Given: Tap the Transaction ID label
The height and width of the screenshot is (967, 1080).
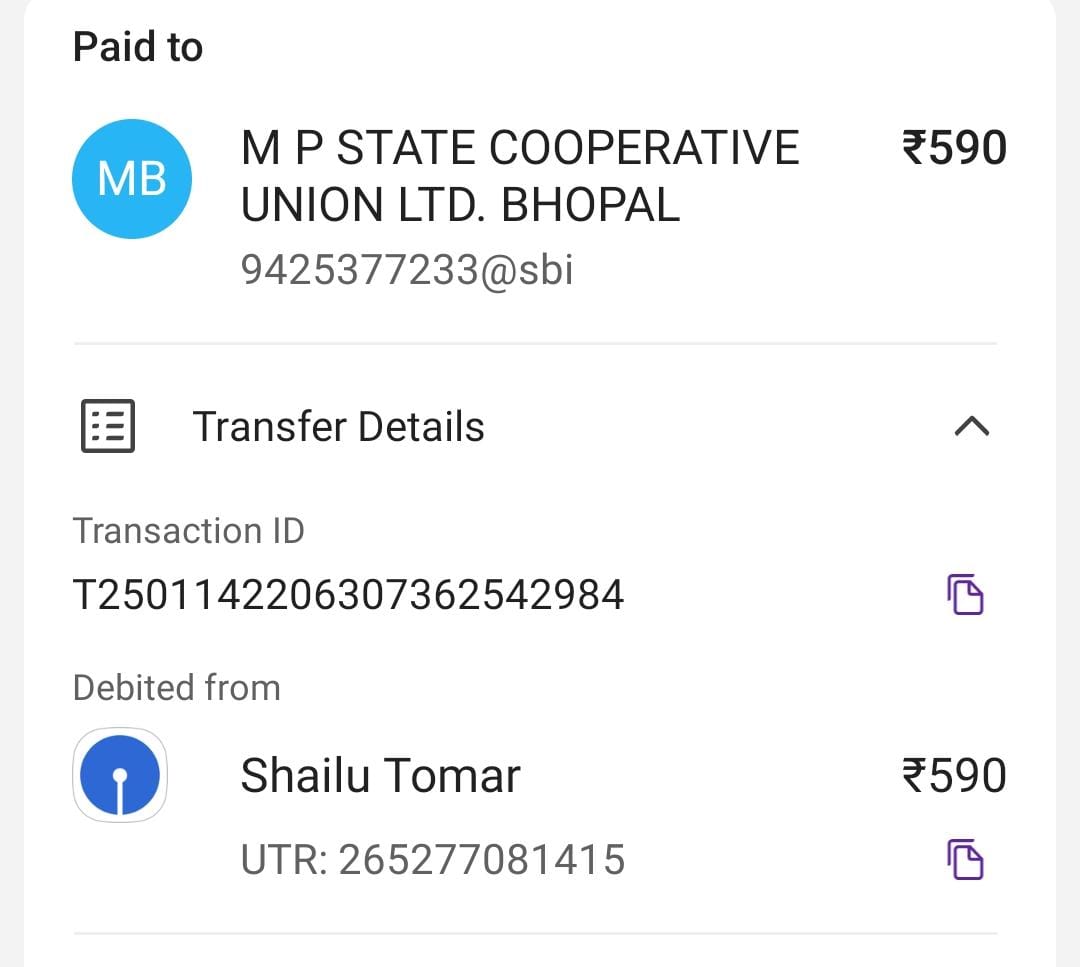Looking at the screenshot, I should click(x=189, y=531).
